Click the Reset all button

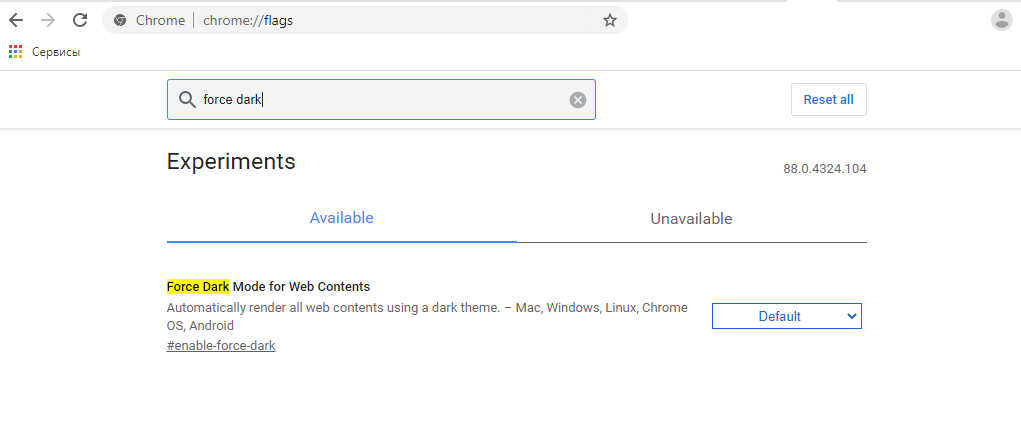828,100
